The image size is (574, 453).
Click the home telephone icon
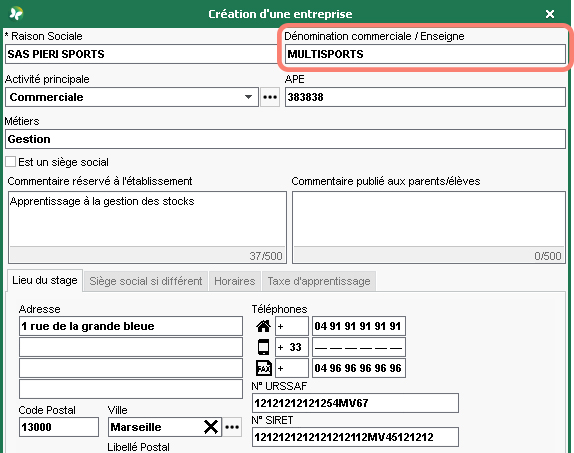tap(263, 326)
